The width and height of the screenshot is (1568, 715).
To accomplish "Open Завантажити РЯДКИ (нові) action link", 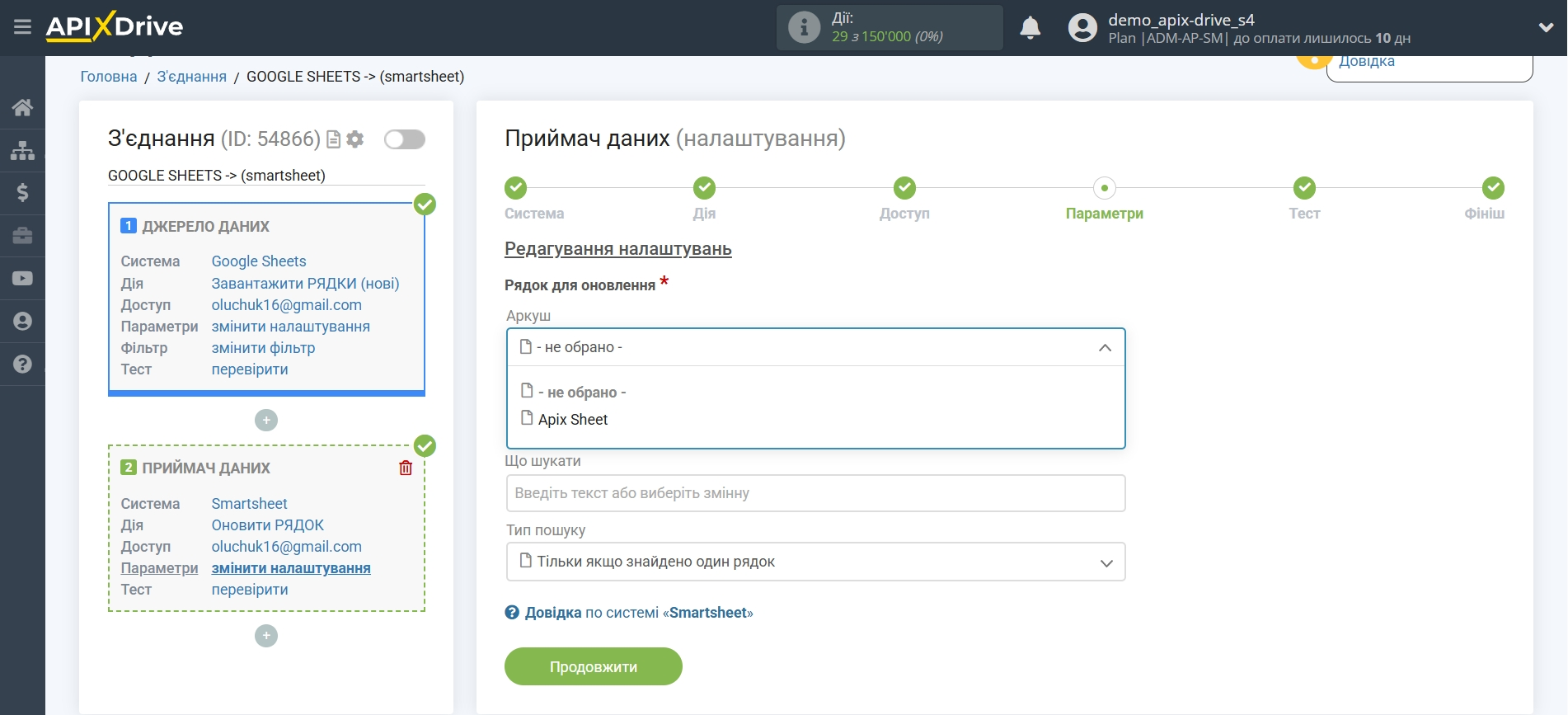I will pos(306,284).
